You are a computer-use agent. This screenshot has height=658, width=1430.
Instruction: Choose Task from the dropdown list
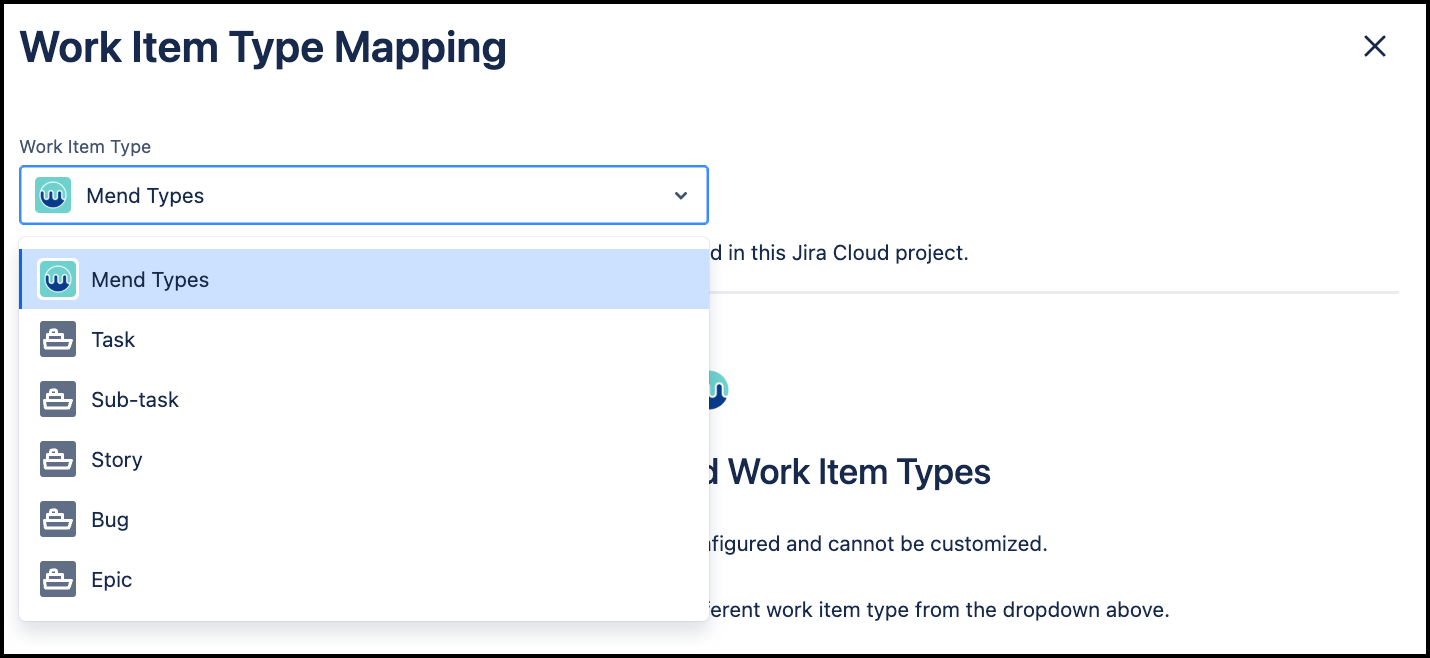coord(113,340)
